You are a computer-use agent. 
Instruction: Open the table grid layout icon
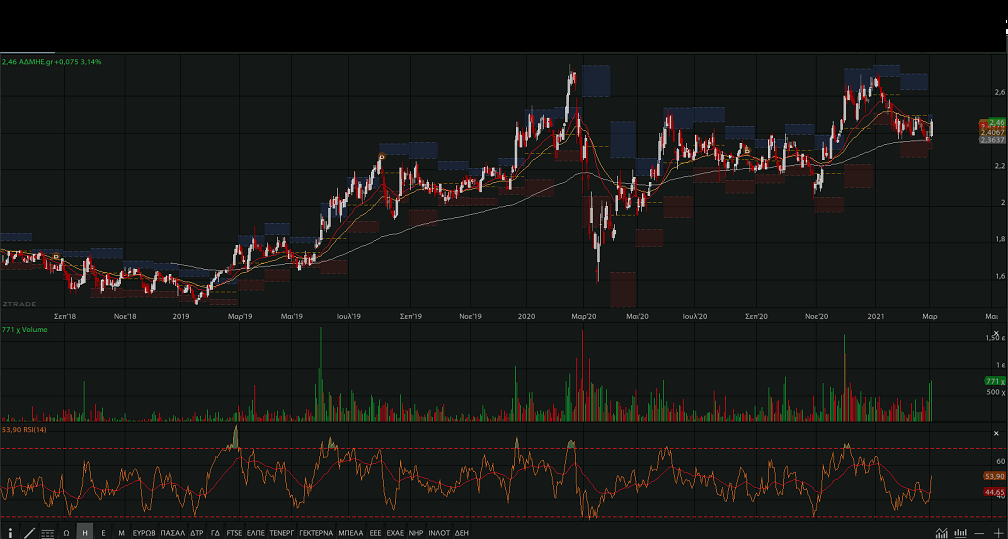click(x=47, y=533)
